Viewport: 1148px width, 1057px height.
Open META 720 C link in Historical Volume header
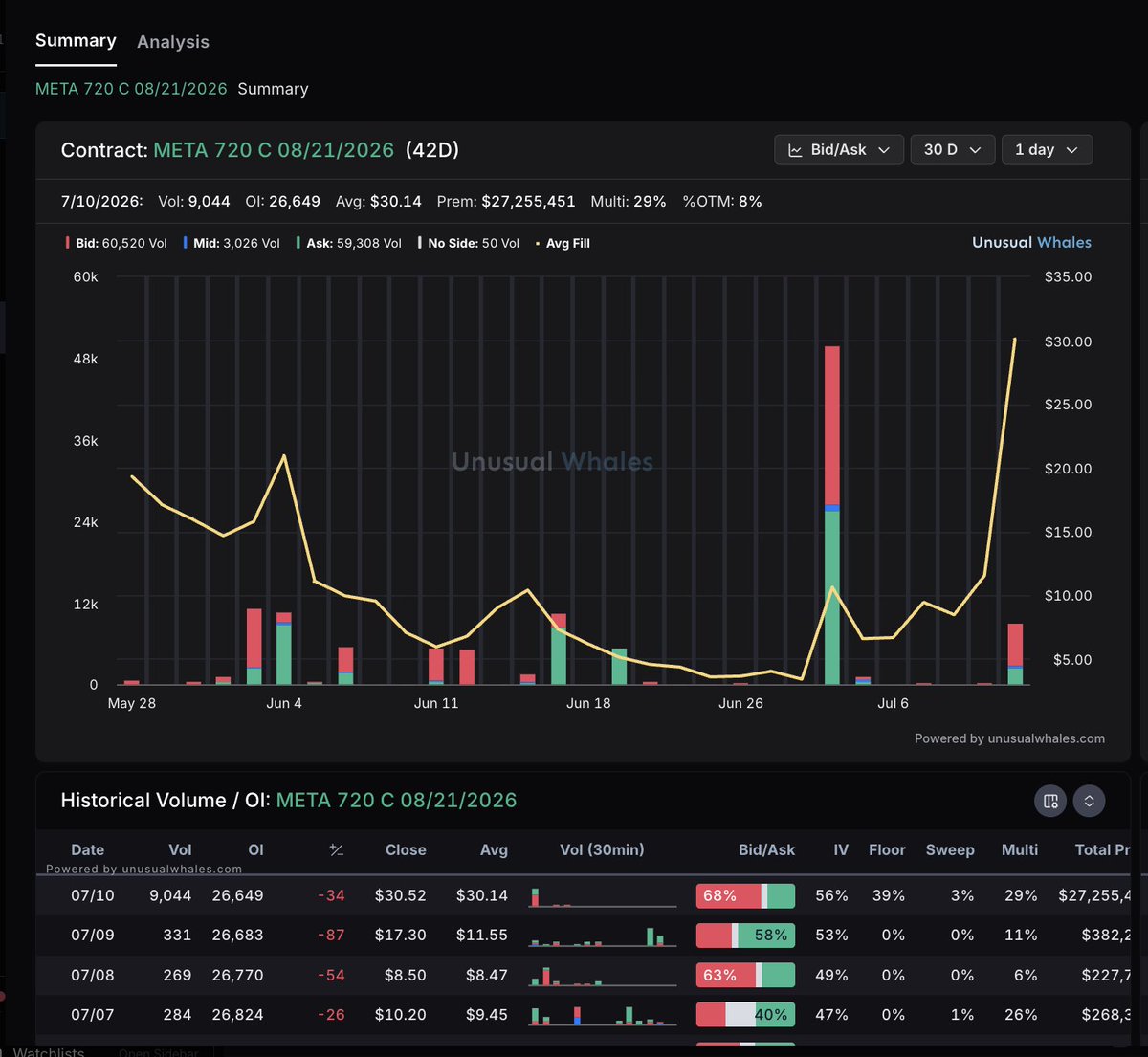(396, 801)
